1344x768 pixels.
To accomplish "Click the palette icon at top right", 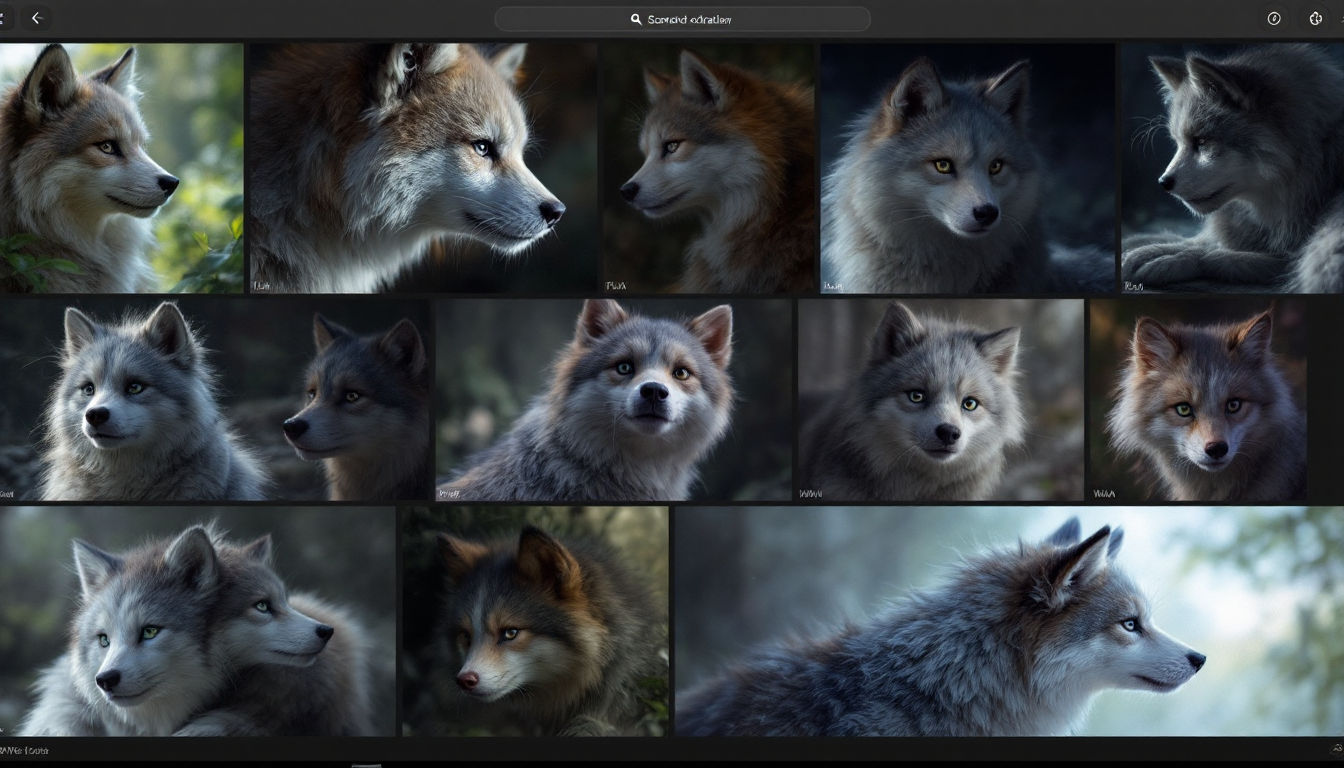I will 1316,18.
